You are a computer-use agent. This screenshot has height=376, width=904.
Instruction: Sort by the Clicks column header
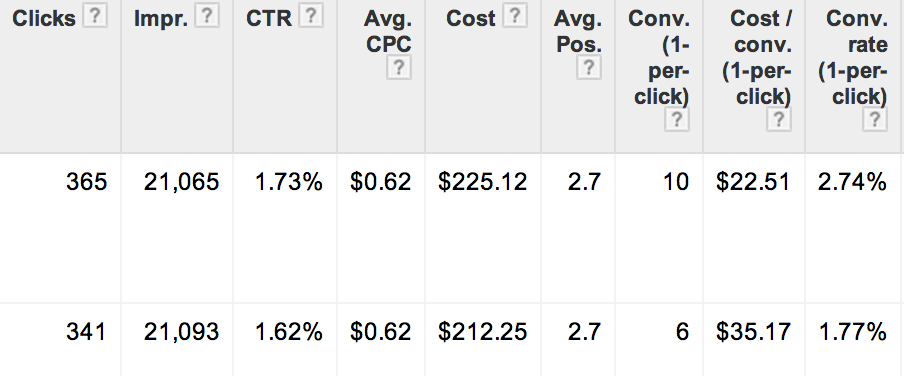pos(44,18)
